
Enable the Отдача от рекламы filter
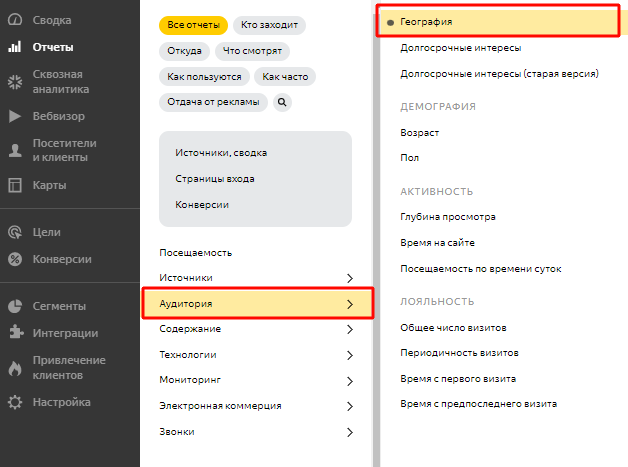click(213, 101)
